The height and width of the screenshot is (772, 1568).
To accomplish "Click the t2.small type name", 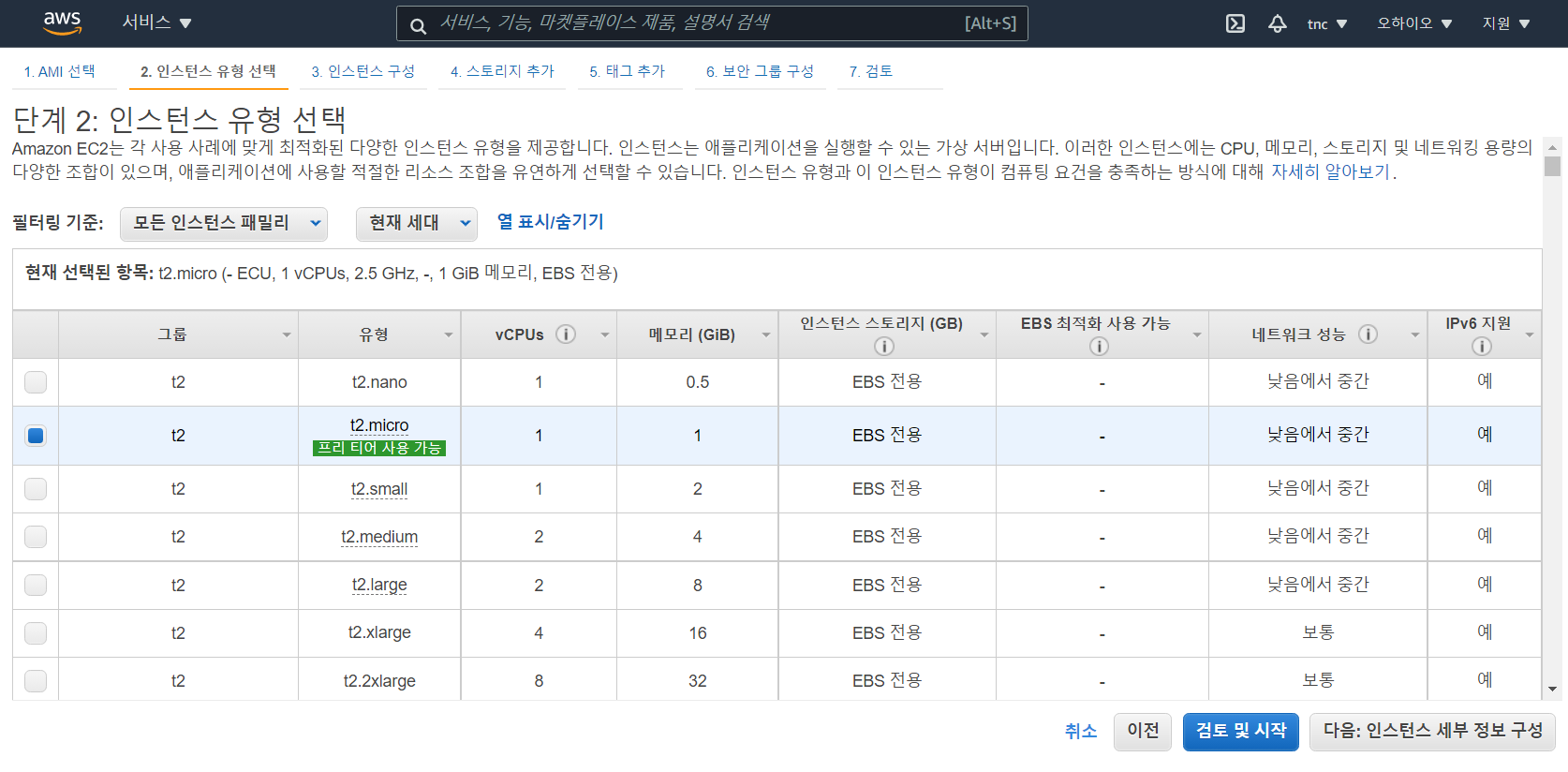I will click(379, 489).
